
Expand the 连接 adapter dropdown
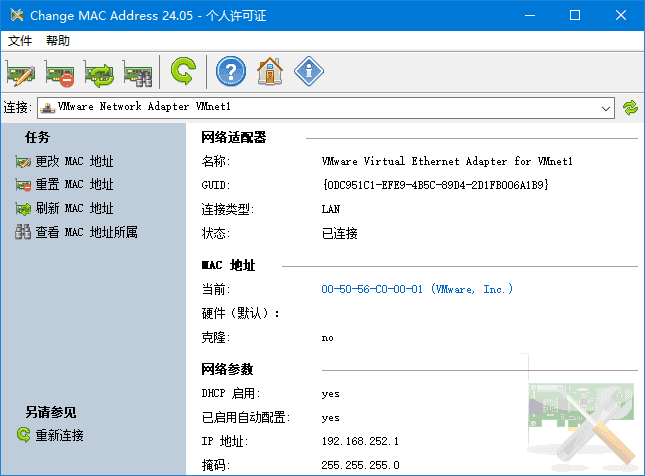606,108
